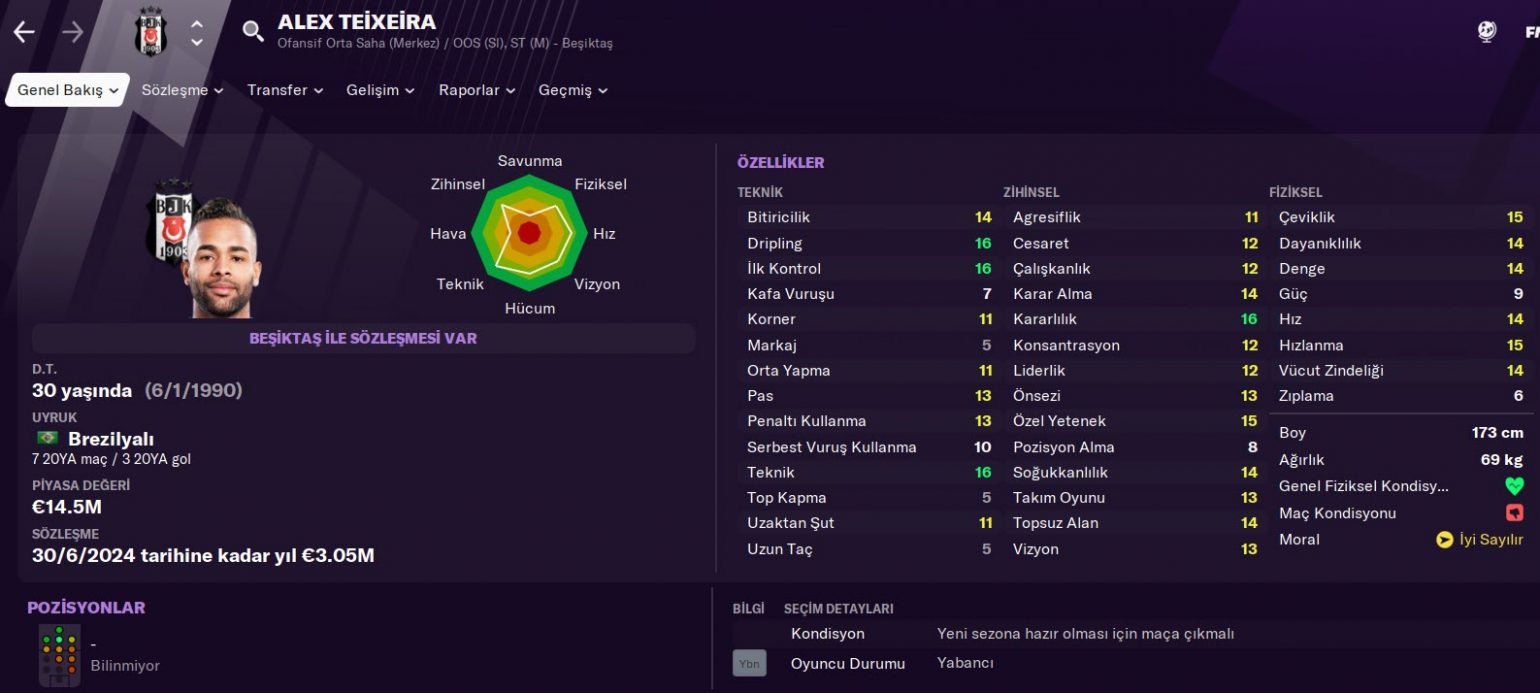Screen dimensions: 1540x693
Task: Click the back navigation arrow
Action: [22, 31]
